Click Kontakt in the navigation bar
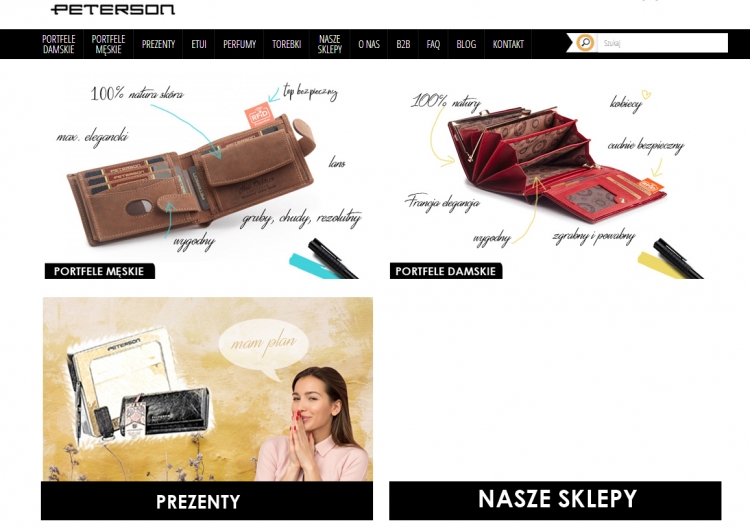Viewport: 750px width, 530px height. [508, 44]
